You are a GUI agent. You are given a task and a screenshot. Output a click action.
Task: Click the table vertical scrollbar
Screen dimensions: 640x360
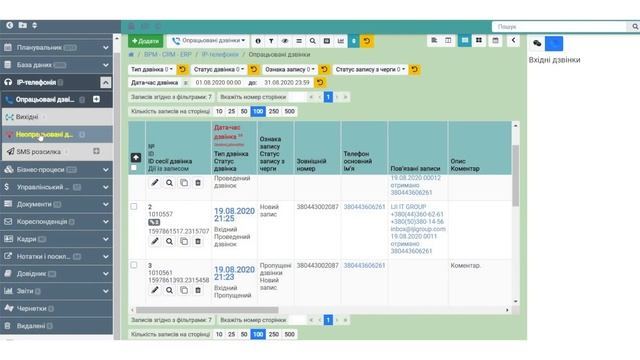point(516,176)
